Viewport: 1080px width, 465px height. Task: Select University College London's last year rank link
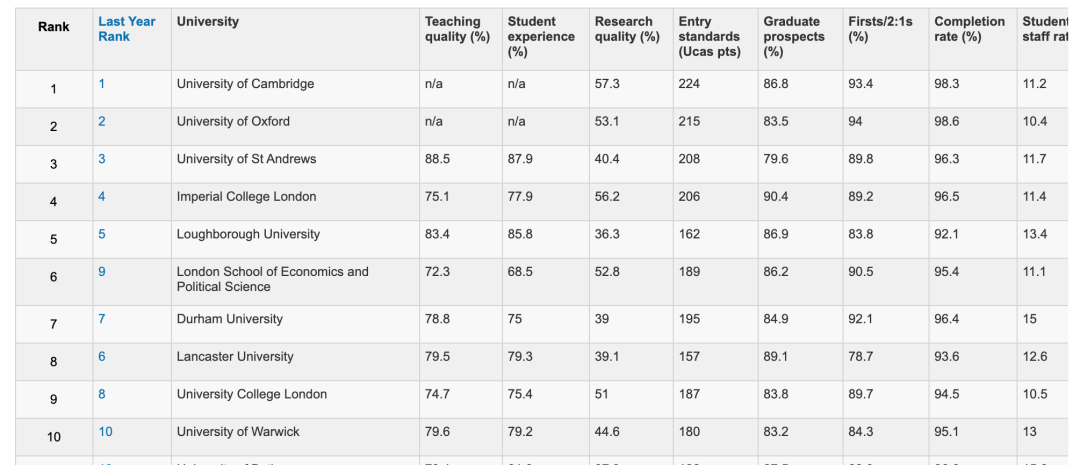coord(102,394)
